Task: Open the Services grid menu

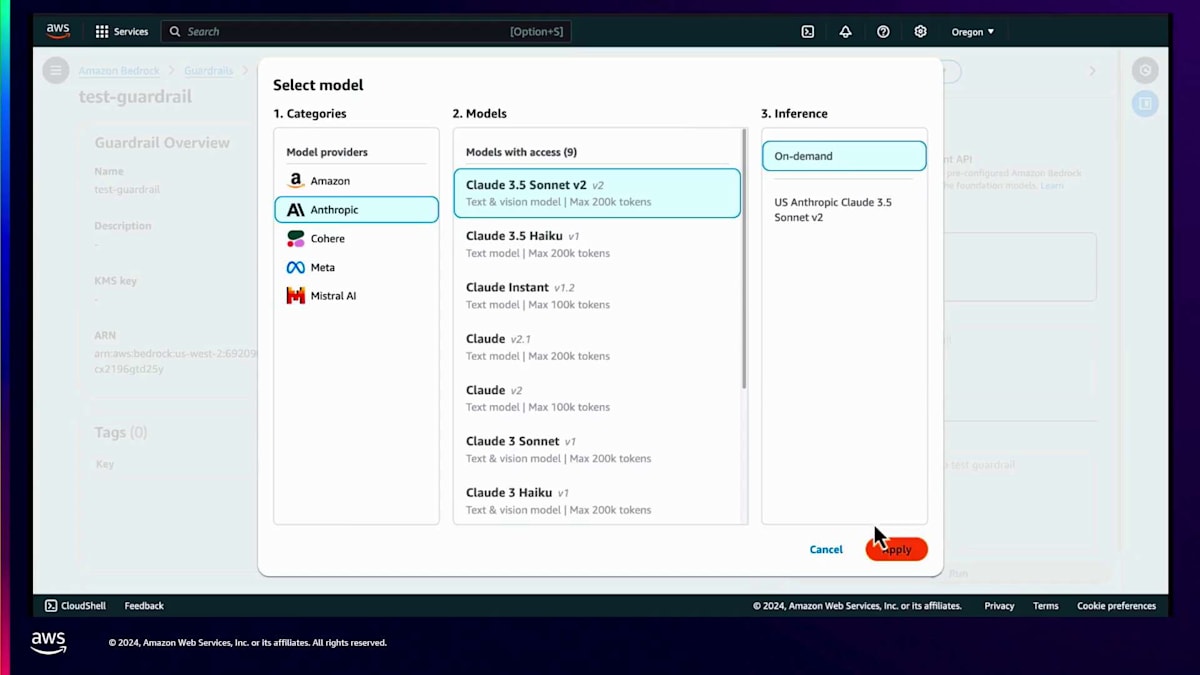Action: (102, 32)
